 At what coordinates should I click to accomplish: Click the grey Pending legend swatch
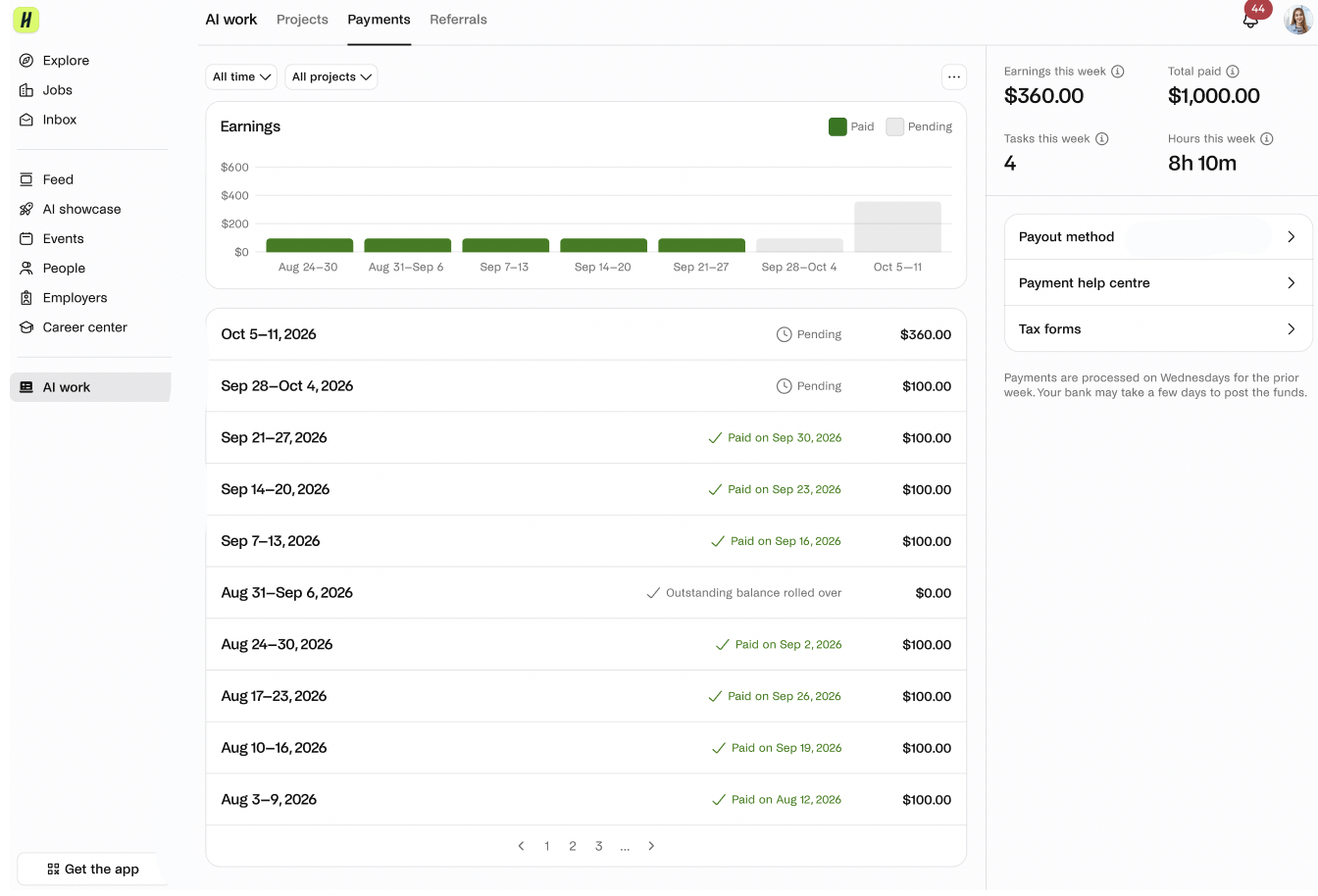pos(894,126)
